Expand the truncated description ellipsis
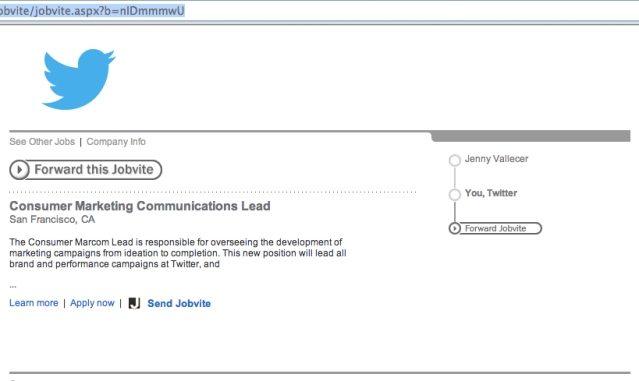 pos(13,286)
